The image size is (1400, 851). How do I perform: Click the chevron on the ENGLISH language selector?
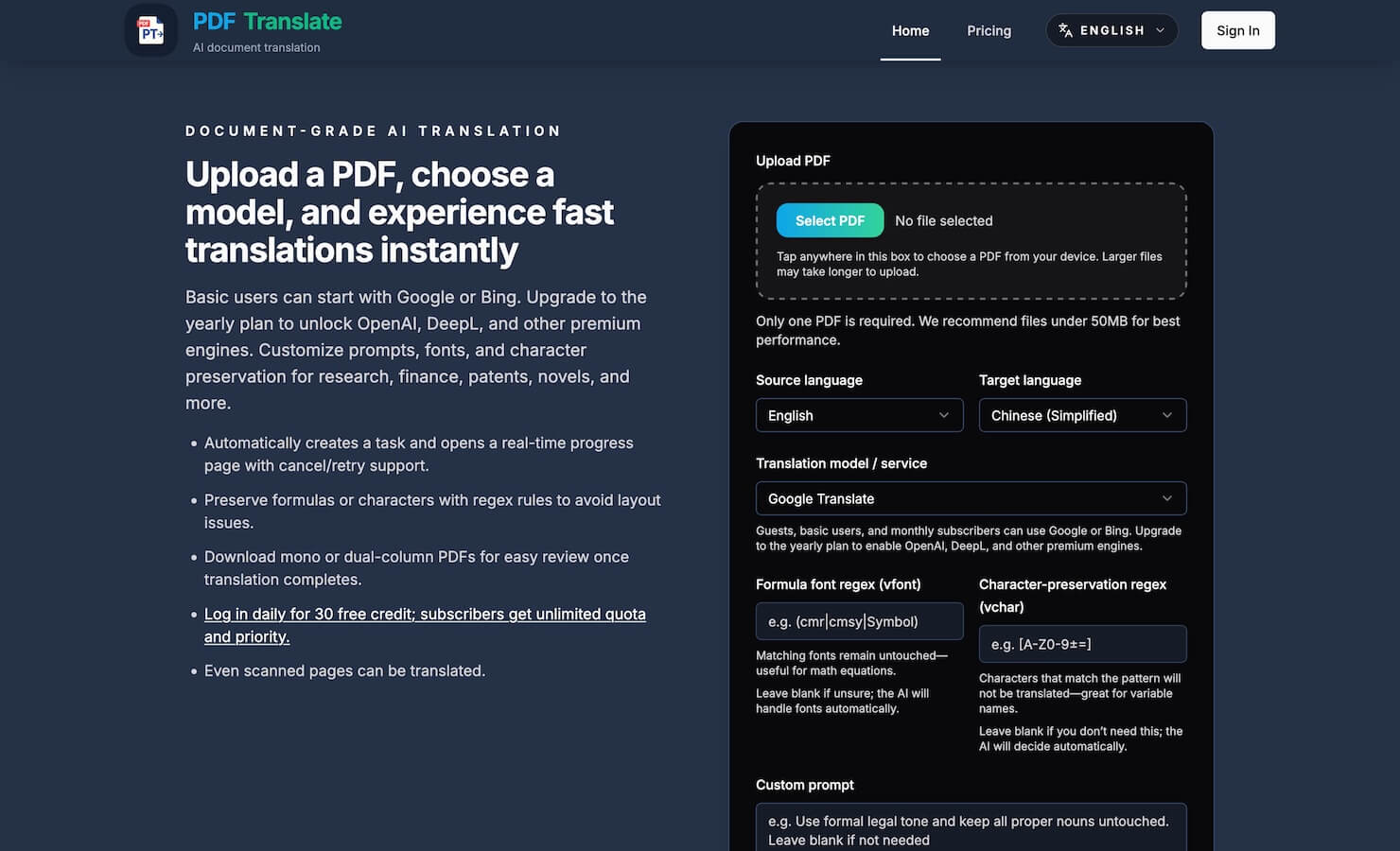1162,29
